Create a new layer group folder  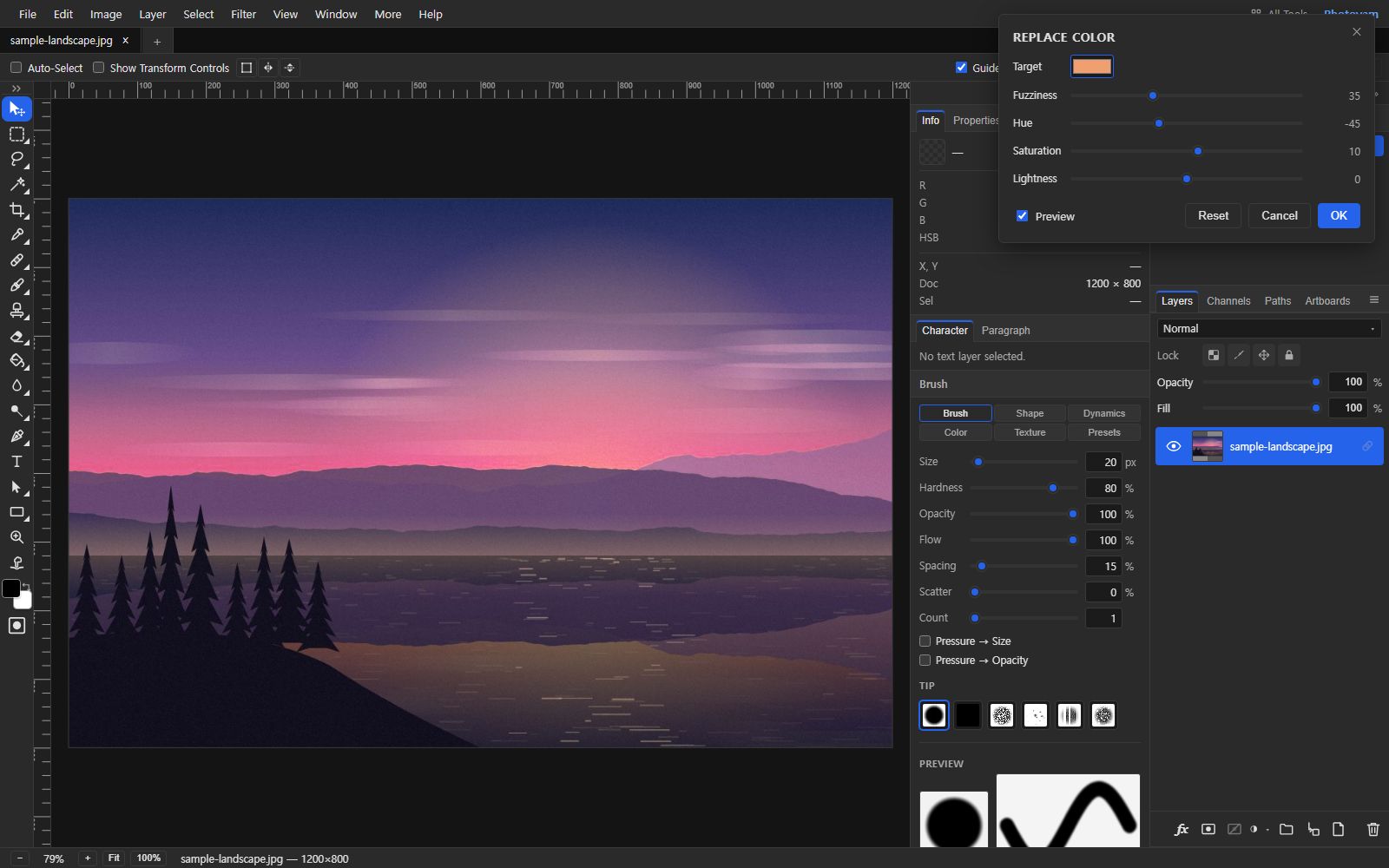[1287, 830]
